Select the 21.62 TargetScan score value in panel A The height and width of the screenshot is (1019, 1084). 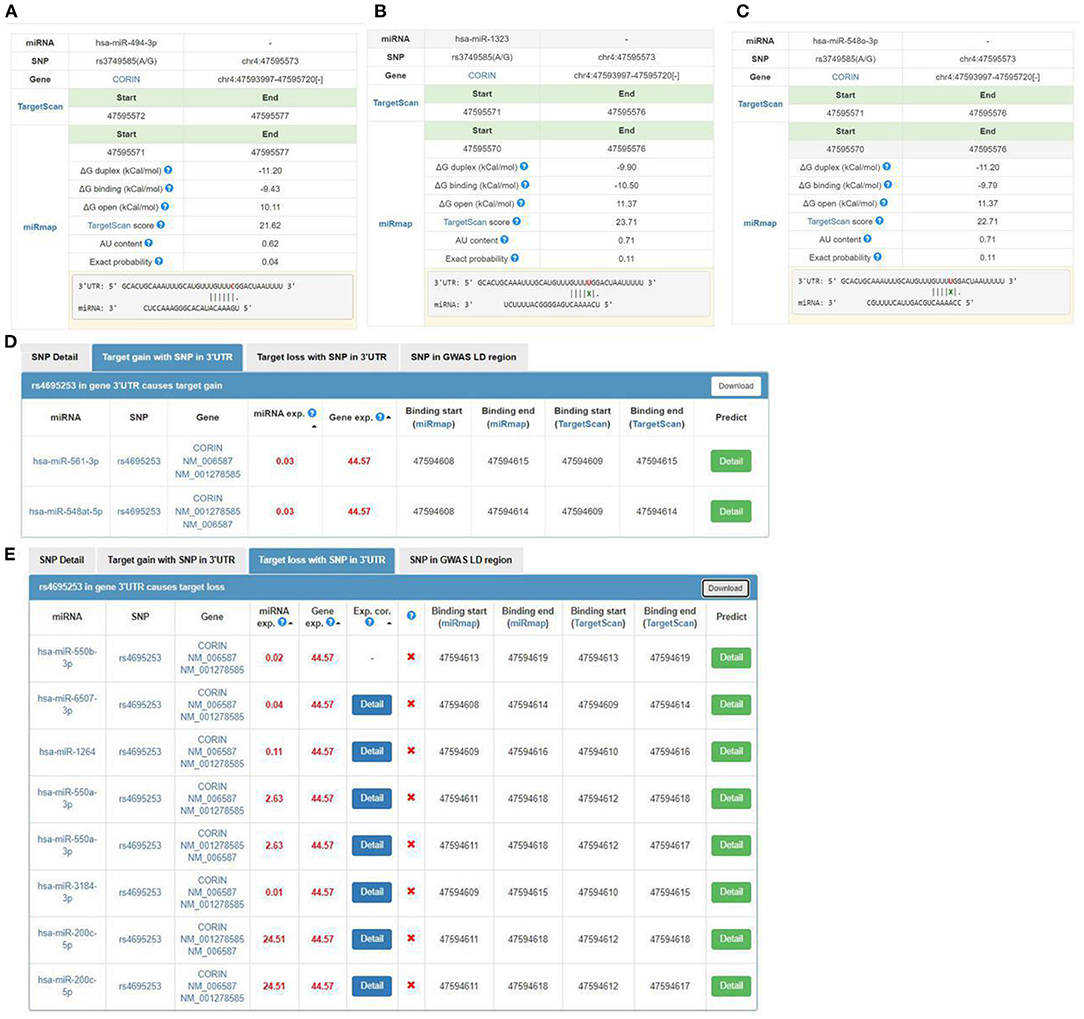(270, 225)
